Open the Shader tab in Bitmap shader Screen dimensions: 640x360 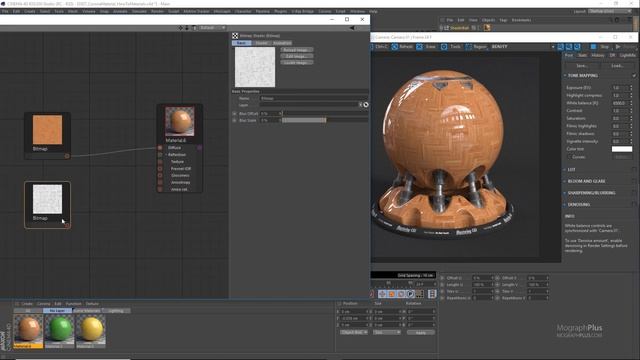pos(261,43)
